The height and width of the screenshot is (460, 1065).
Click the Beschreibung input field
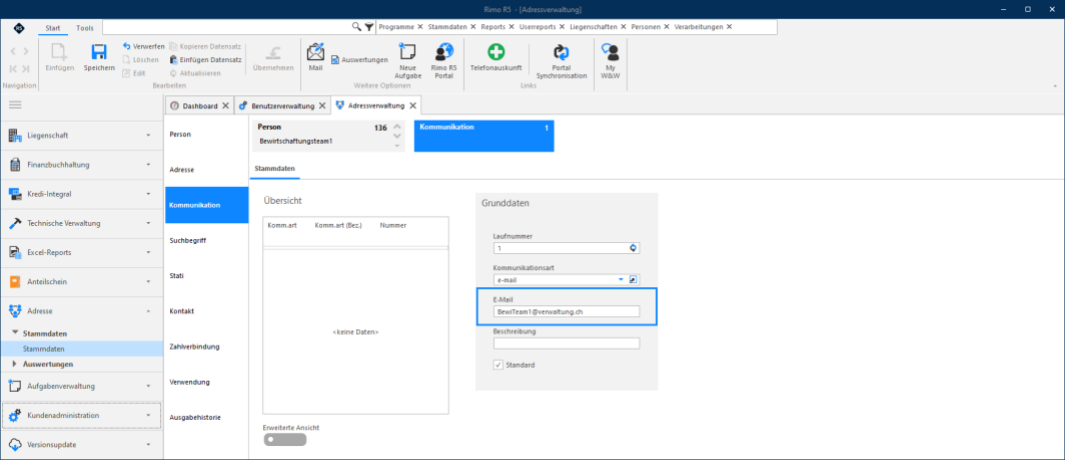click(x=566, y=344)
